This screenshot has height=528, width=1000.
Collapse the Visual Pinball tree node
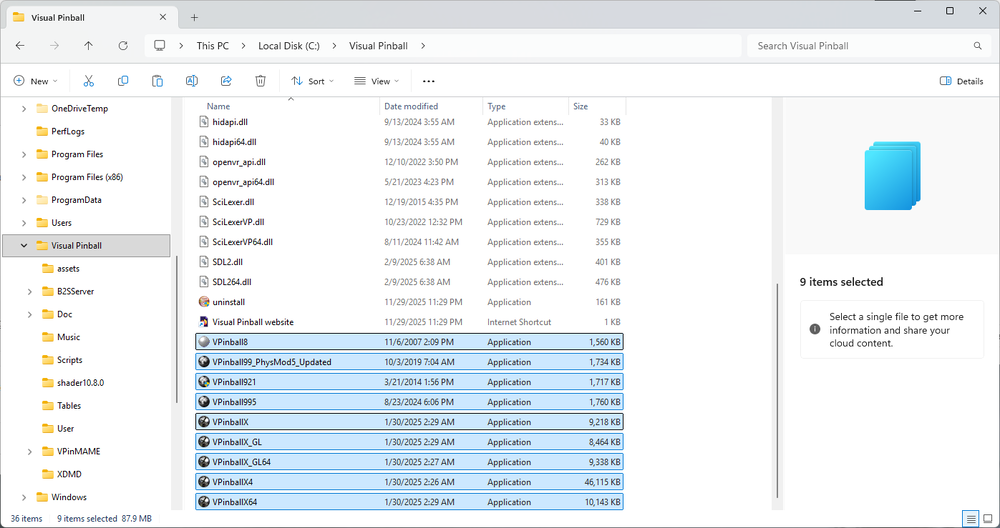[24, 246]
